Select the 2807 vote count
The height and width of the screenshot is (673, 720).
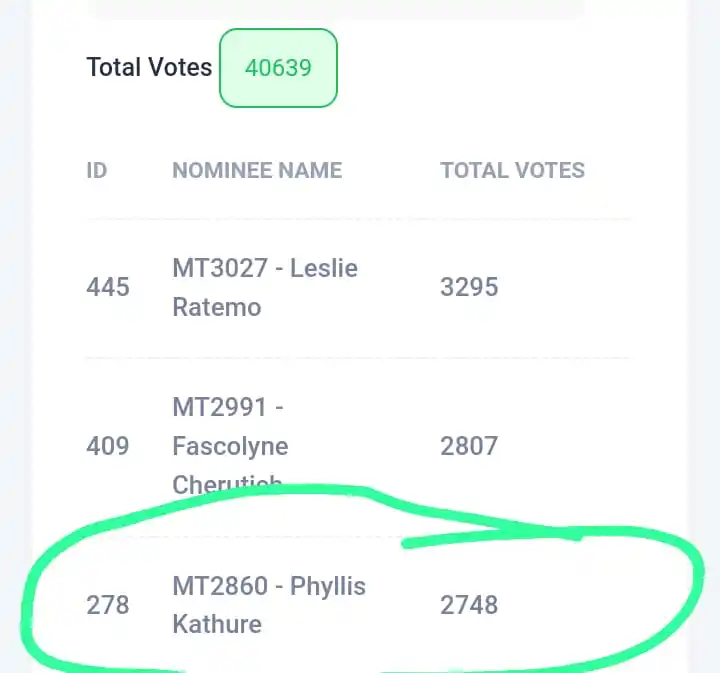click(469, 446)
